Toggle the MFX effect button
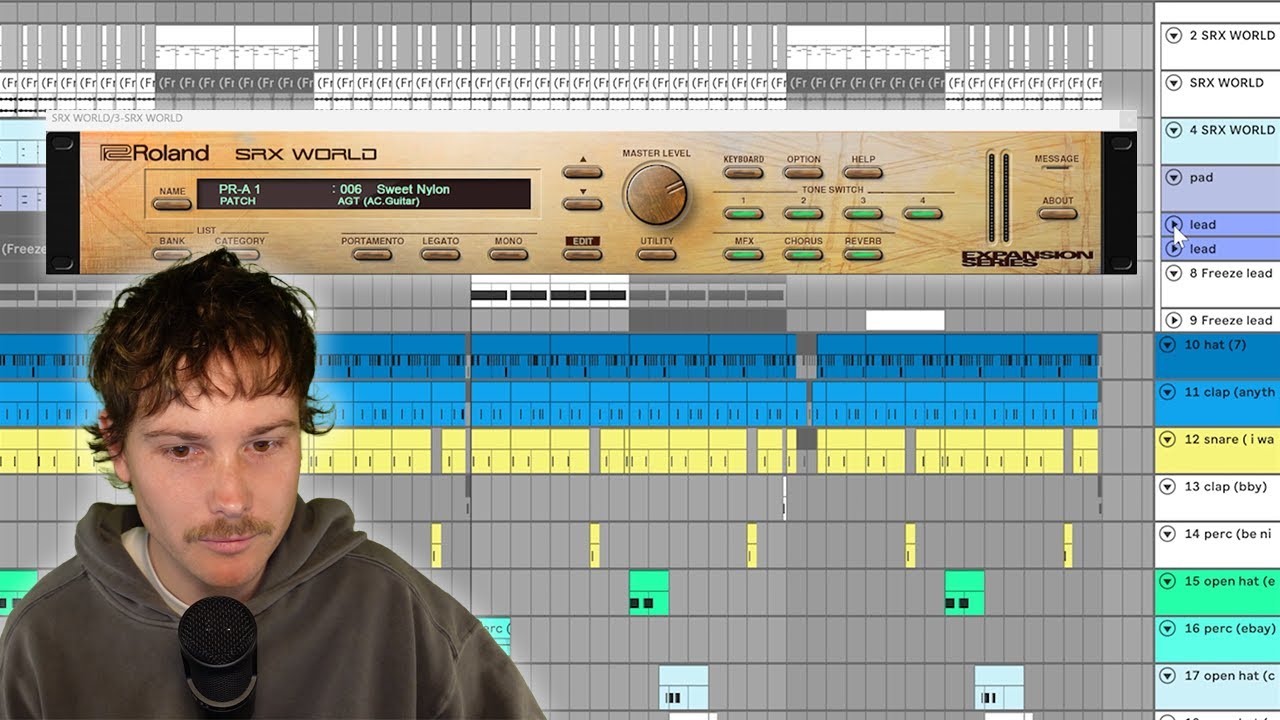This screenshot has height=720, width=1280. 743,254
